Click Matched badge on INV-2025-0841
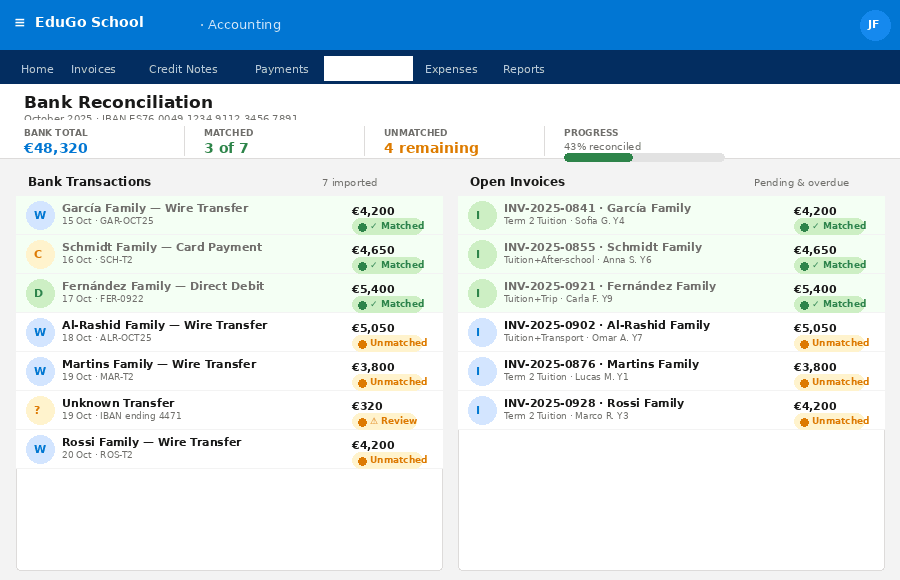Image resolution: width=900 pixels, height=580 pixels. click(x=831, y=226)
